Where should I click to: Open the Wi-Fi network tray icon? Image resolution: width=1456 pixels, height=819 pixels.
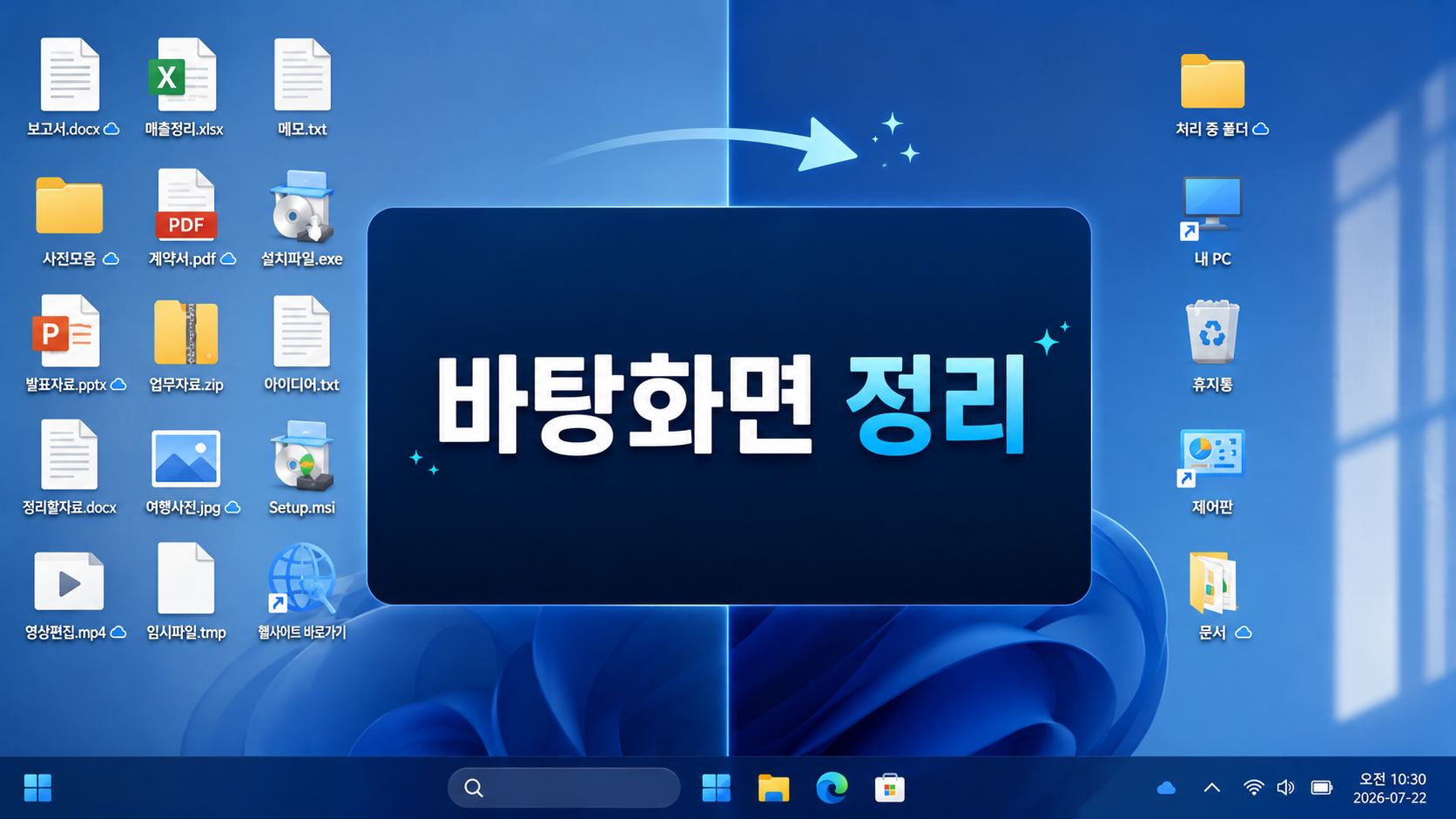click(1253, 788)
